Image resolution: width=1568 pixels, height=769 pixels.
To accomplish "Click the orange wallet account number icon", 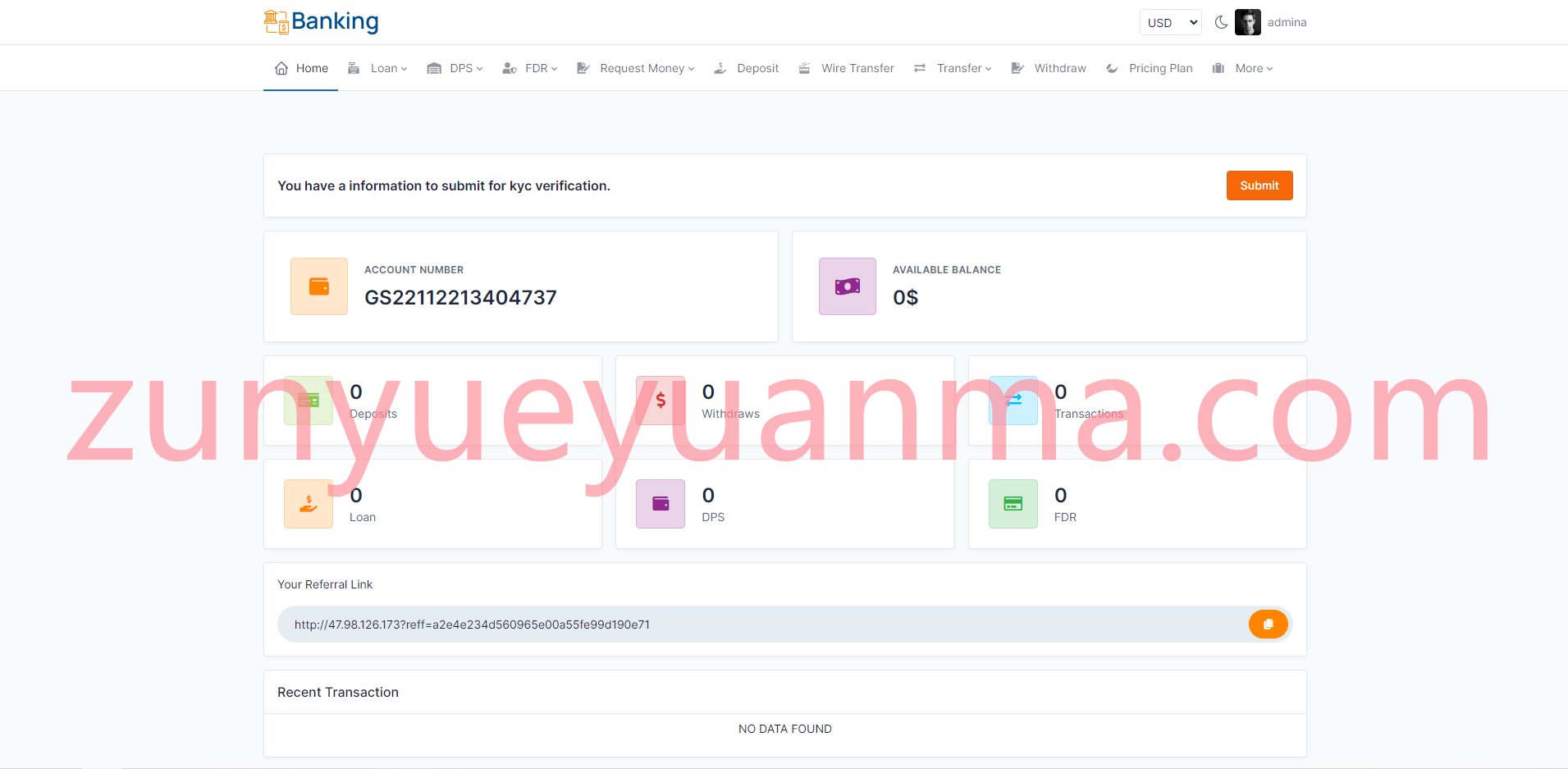I will point(319,286).
